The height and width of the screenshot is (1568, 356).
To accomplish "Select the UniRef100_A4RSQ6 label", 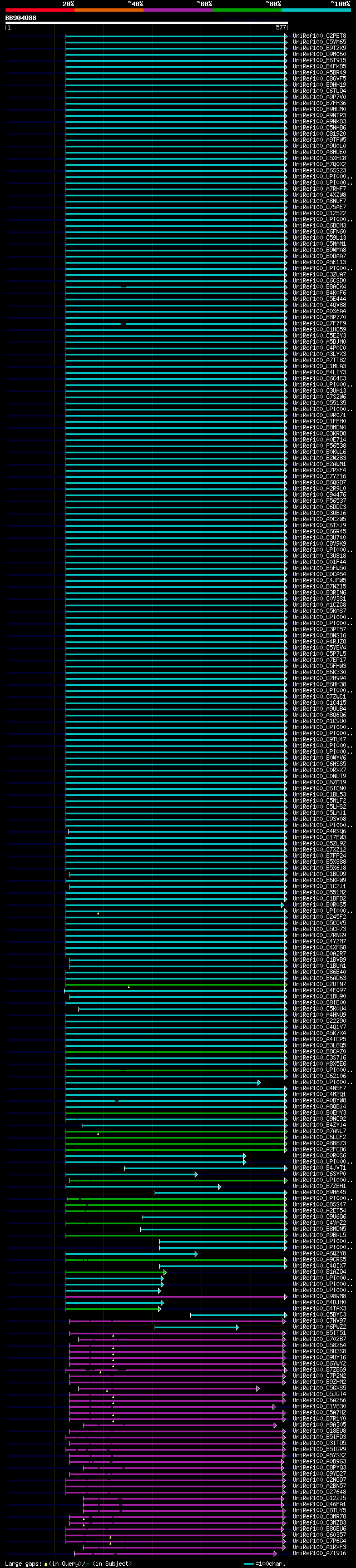I will [319, 832].
